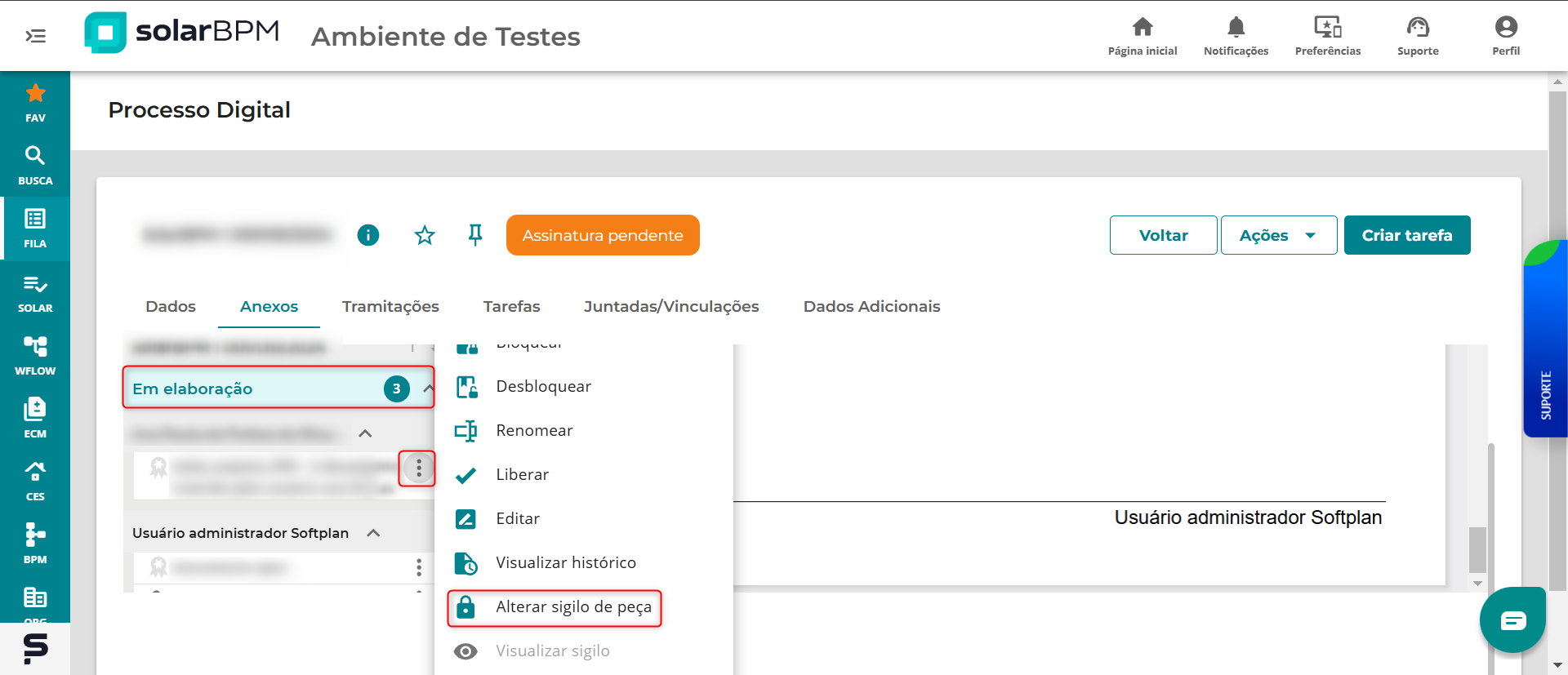Toggle the hamburger menu collapse icon
Image resolution: width=1568 pixels, height=675 pixels.
[x=36, y=36]
